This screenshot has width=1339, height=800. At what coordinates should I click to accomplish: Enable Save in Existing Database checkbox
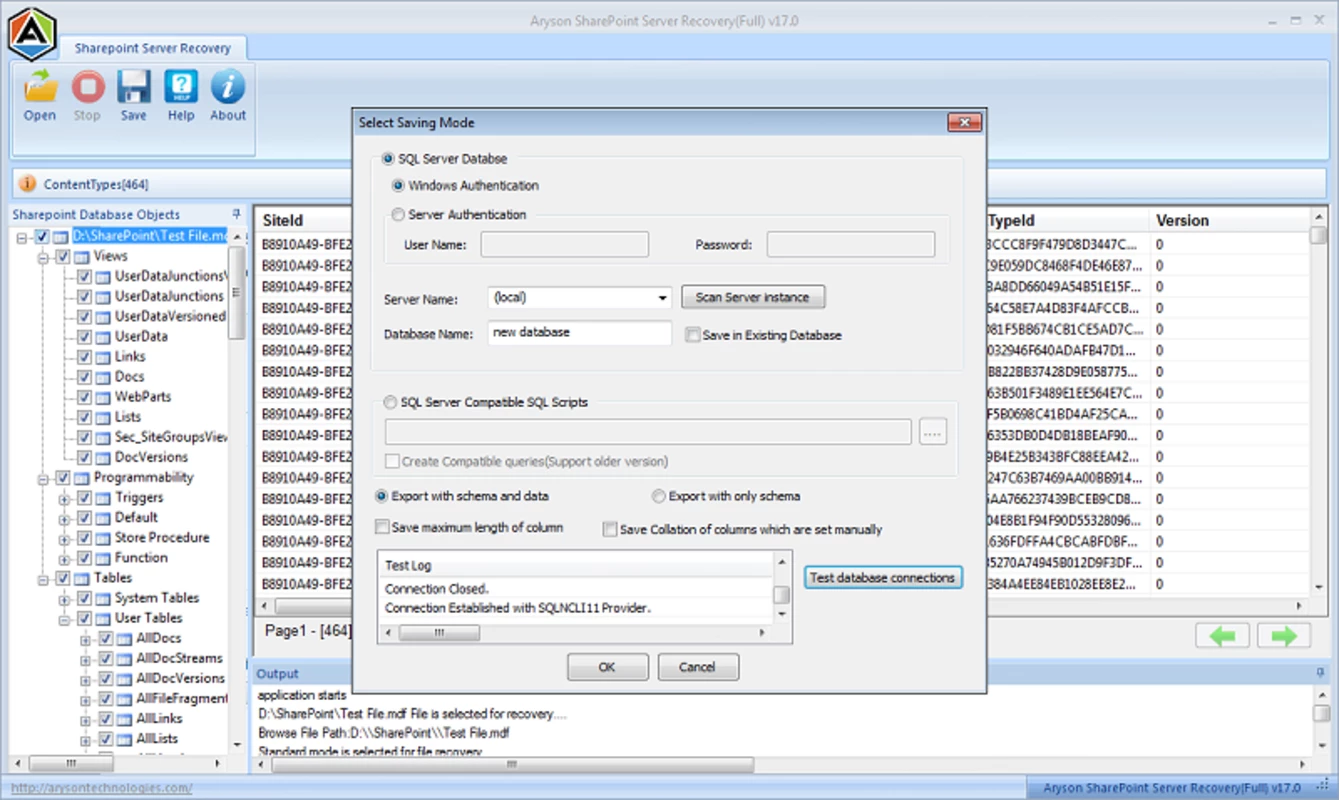coord(692,335)
